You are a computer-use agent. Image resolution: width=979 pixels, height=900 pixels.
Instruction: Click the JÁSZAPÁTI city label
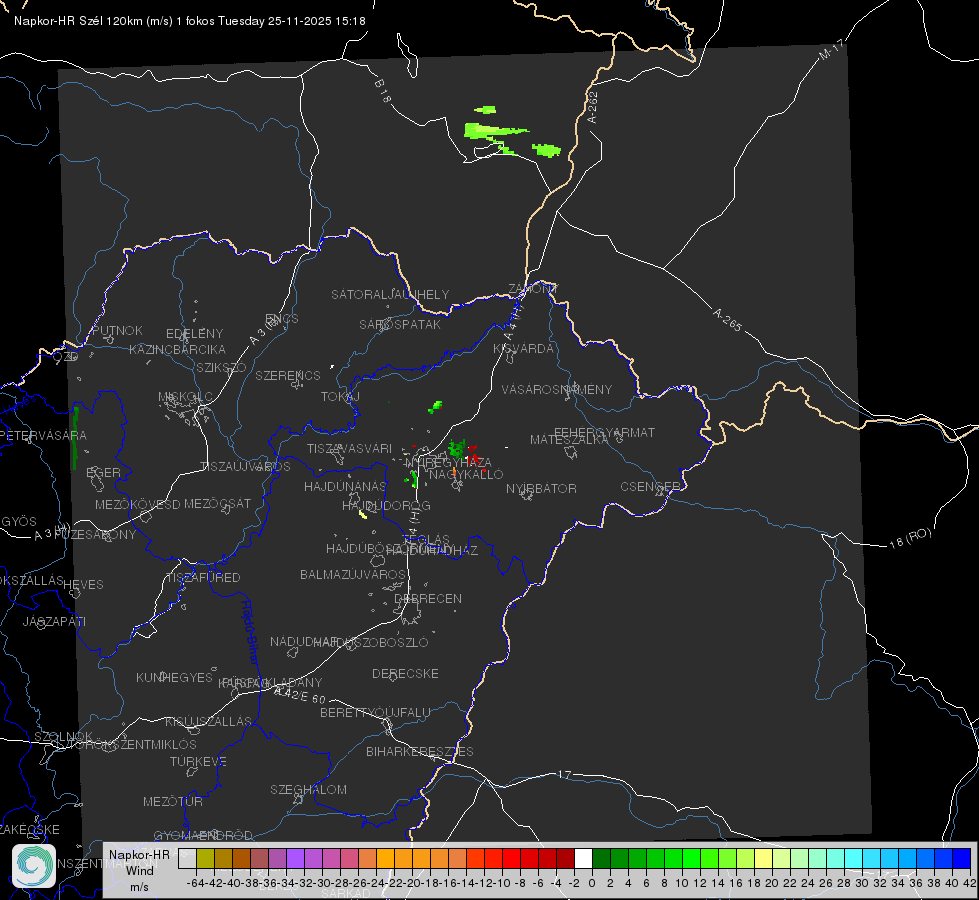click(54, 621)
